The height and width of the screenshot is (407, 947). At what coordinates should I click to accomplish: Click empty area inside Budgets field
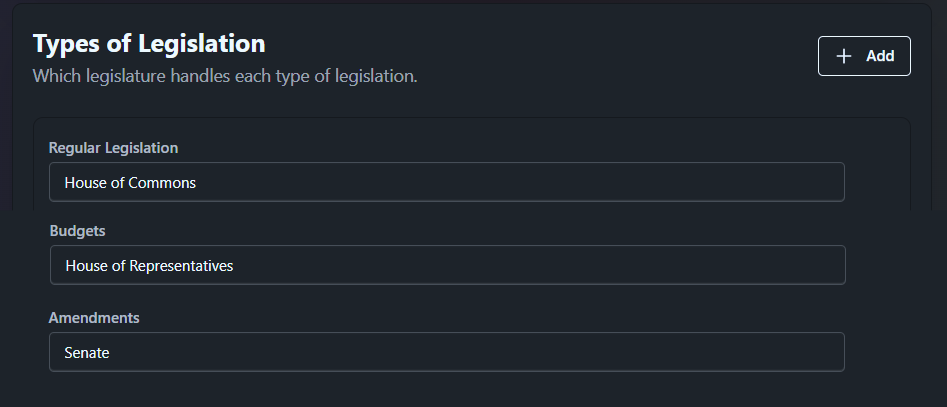coord(538,265)
